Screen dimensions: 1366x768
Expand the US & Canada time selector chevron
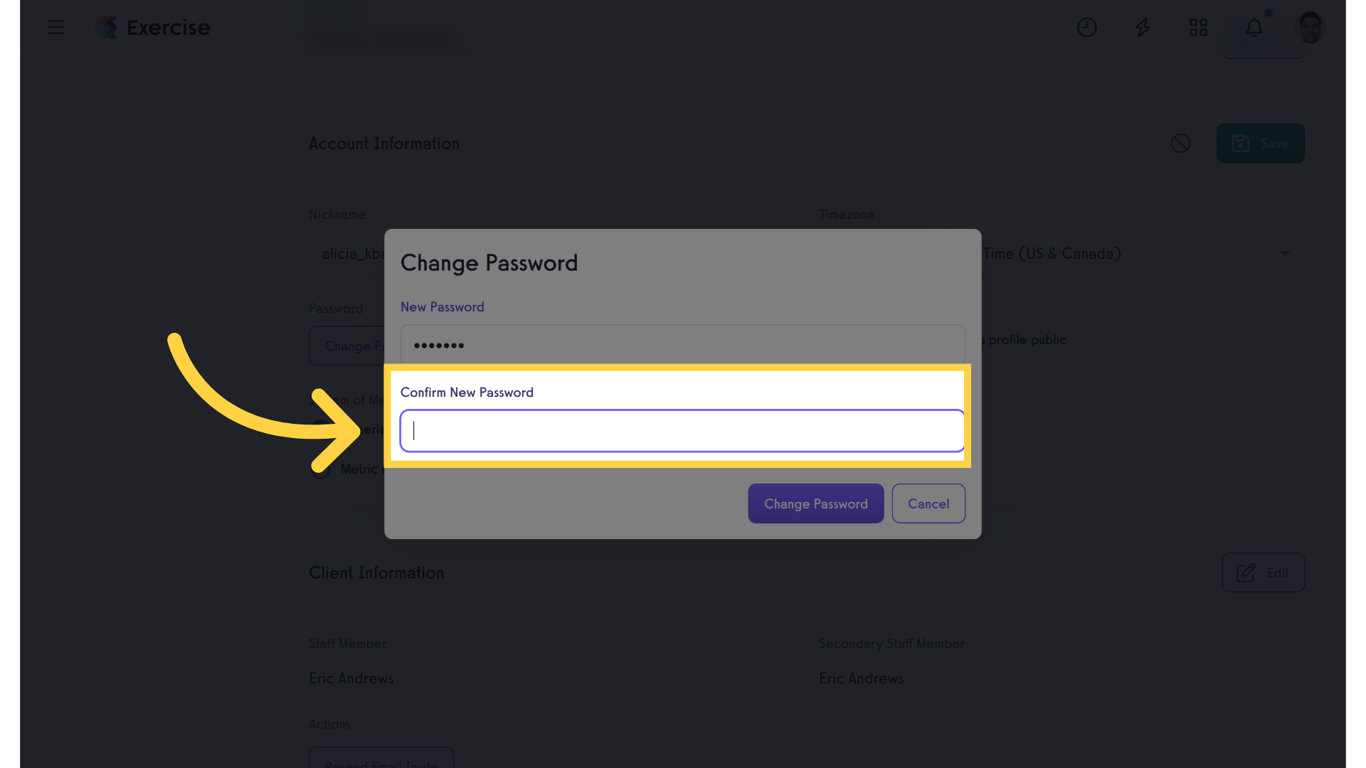1285,253
